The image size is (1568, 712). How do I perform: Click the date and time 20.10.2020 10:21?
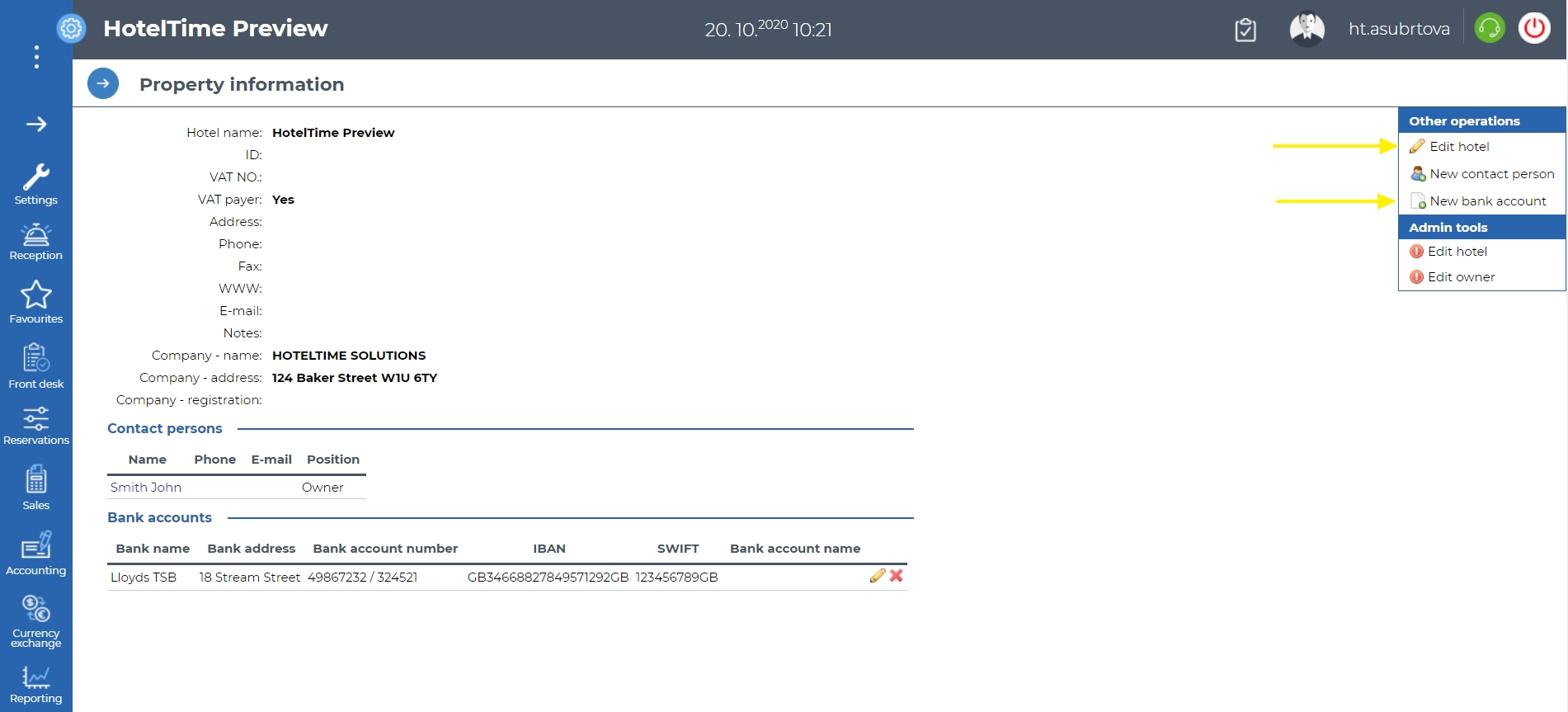(x=768, y=29)
